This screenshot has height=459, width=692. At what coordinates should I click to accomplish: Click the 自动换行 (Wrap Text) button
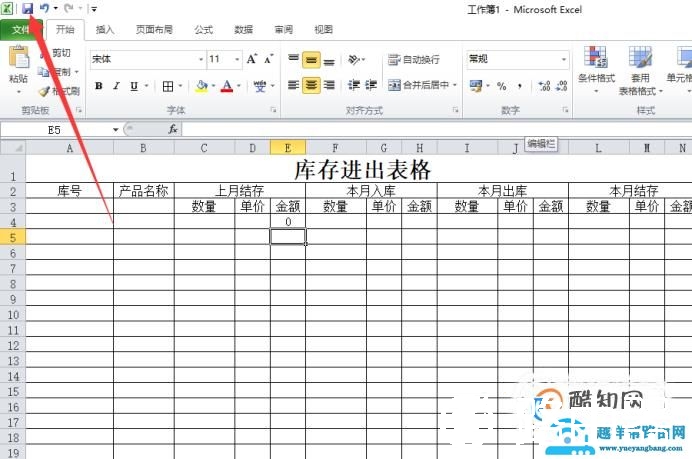click(414, 60)
